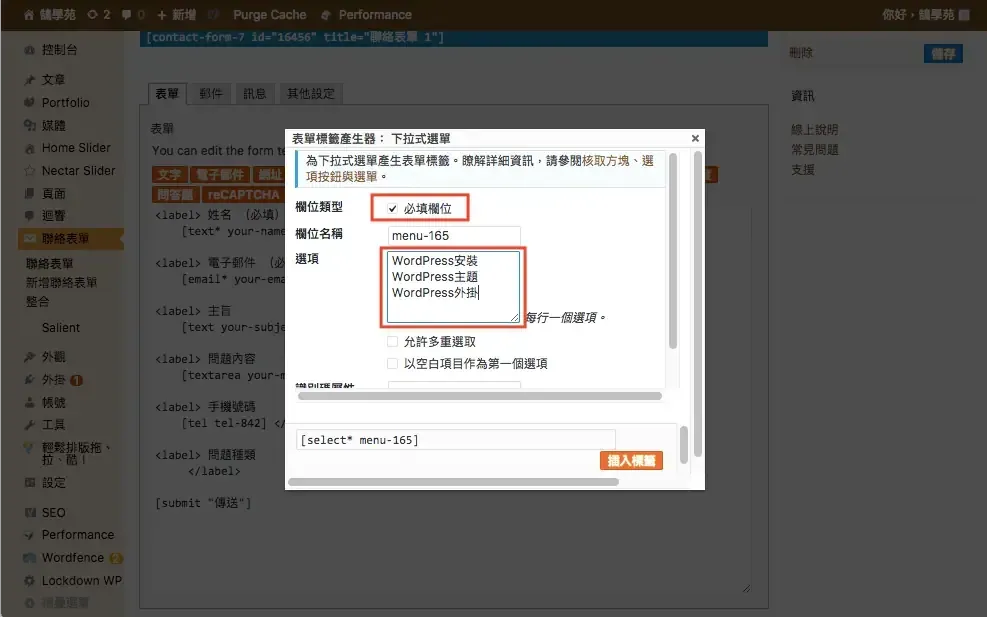Viewport: 987px width, 617px height.
Task: Enable the allow multiple selections checkbox
Action: pyautogui.click(x=392, y=342)
